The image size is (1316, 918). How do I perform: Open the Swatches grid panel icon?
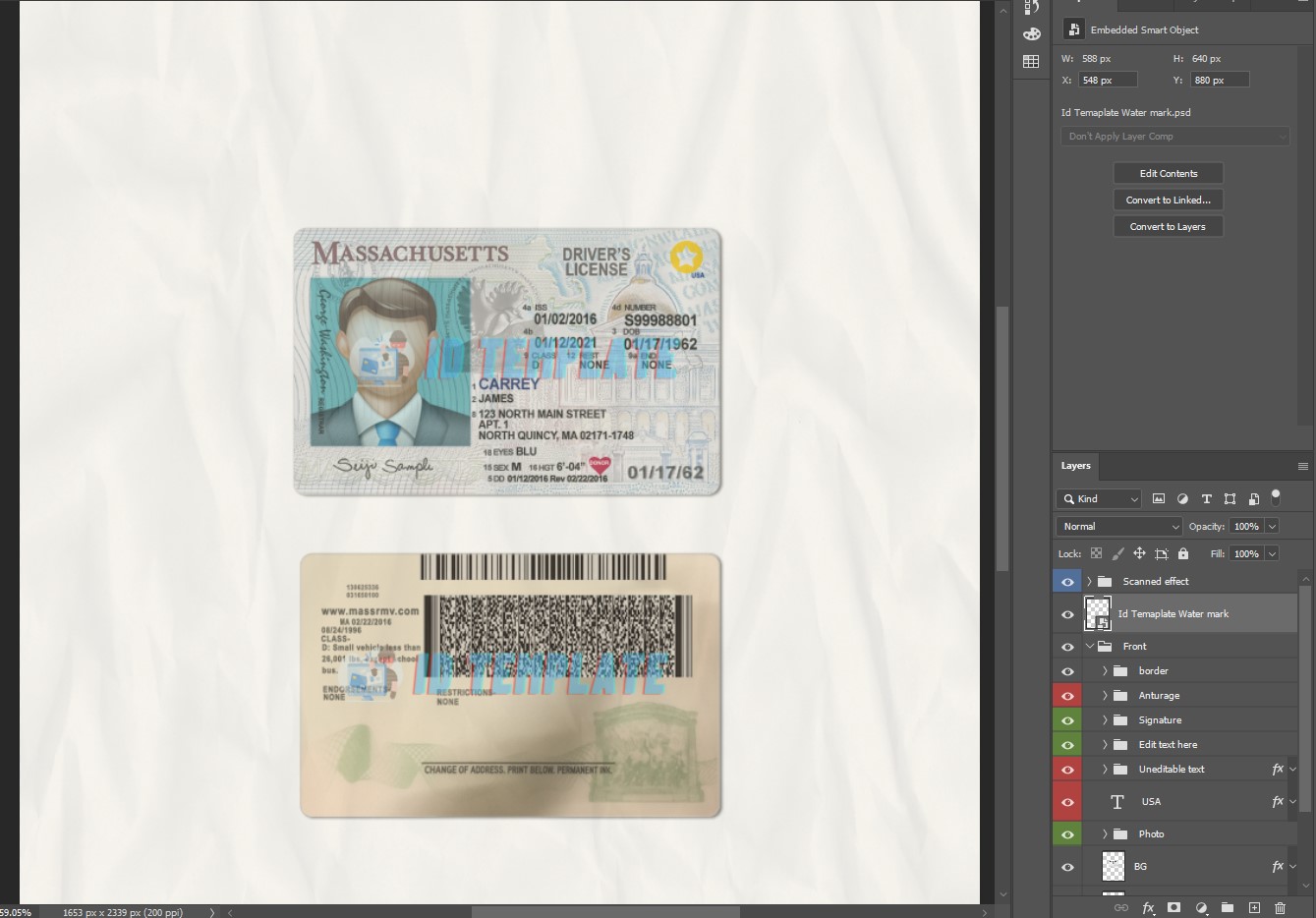pos(1031,61)
